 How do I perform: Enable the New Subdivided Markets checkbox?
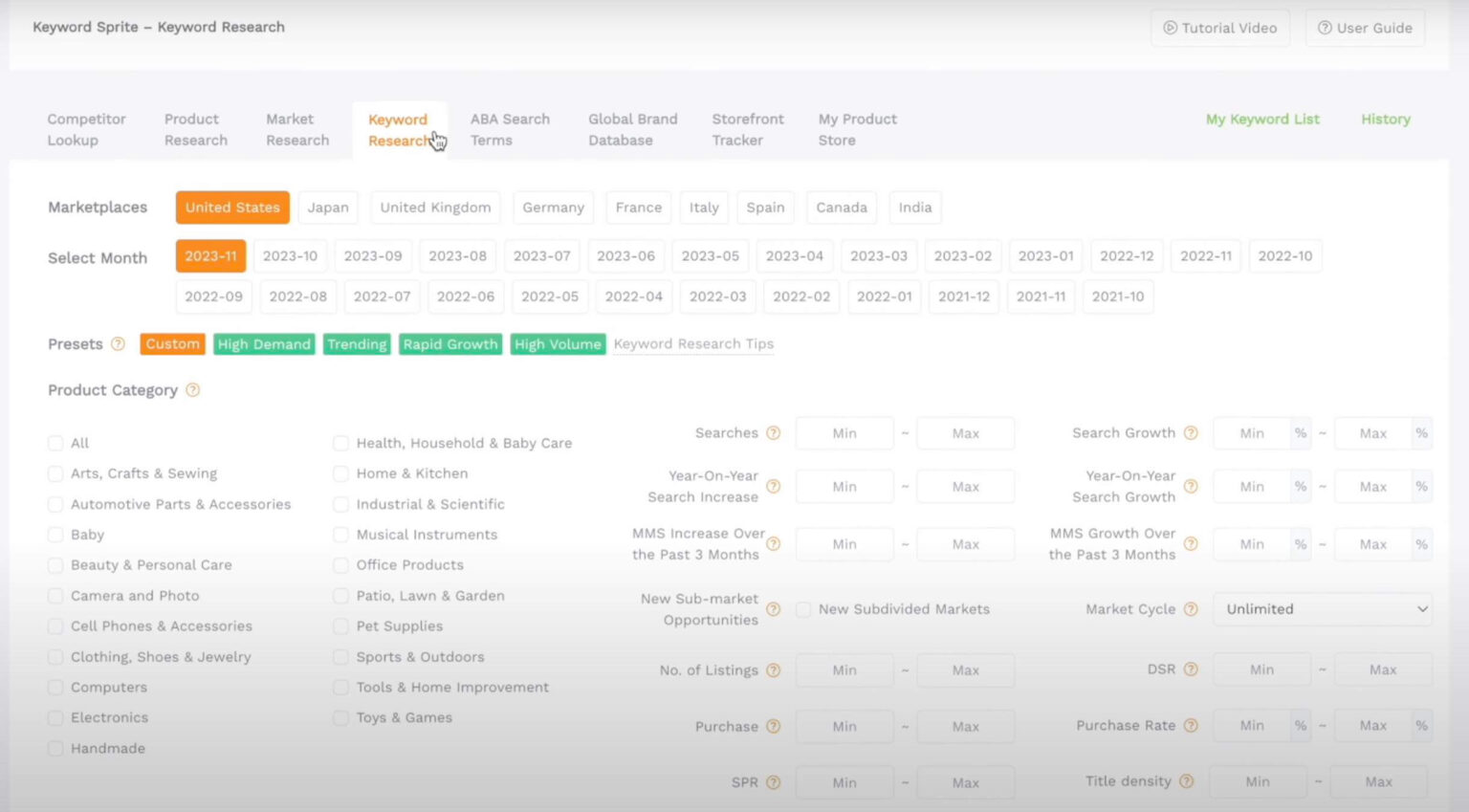[x=803, y=608]
